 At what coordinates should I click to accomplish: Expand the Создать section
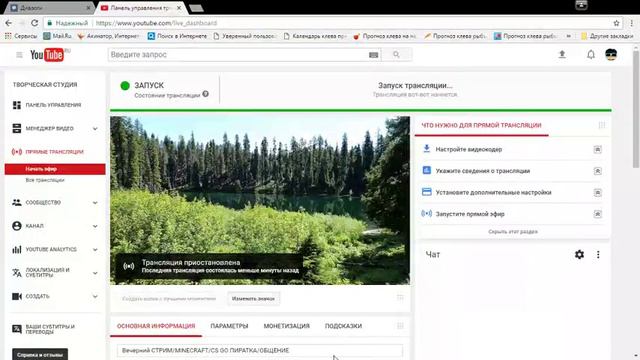[95, 296]
